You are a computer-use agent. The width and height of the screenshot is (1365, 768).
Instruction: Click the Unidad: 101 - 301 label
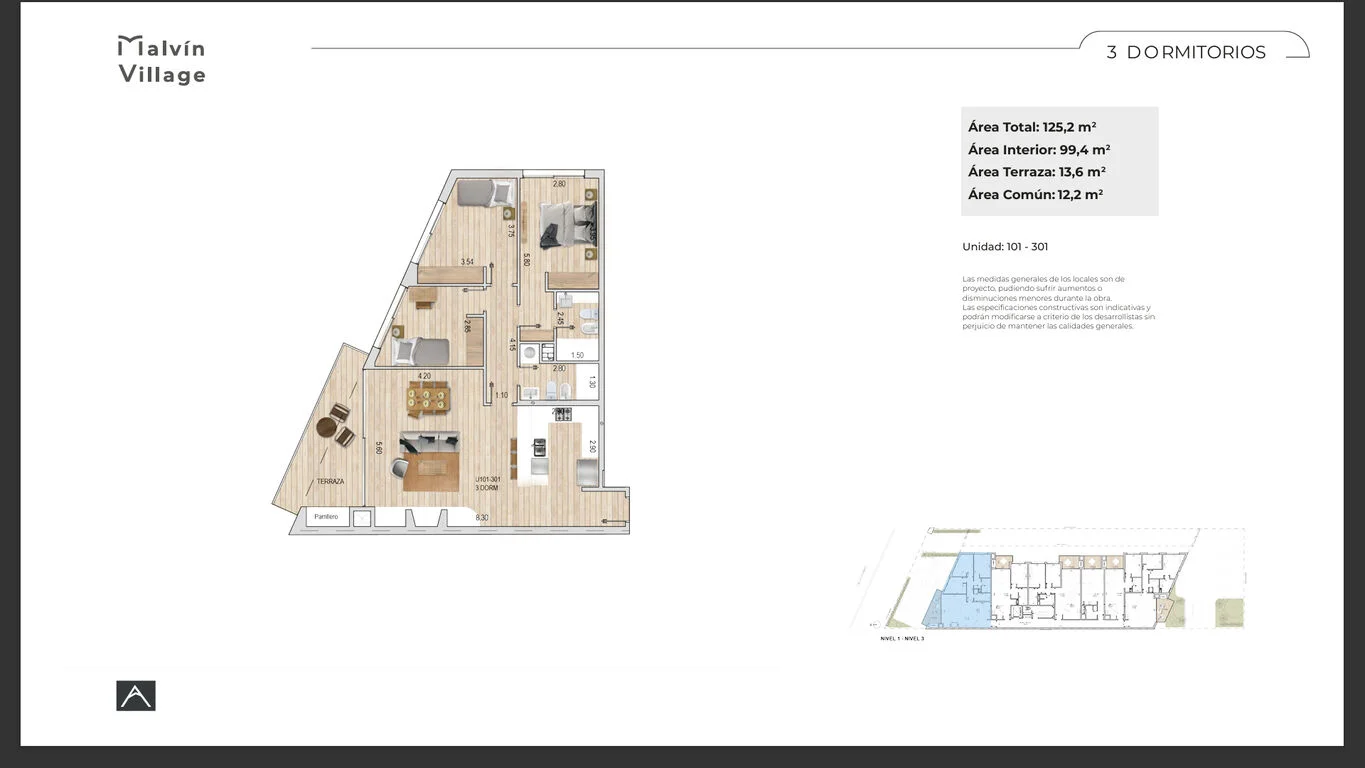tap(1005, 247)
